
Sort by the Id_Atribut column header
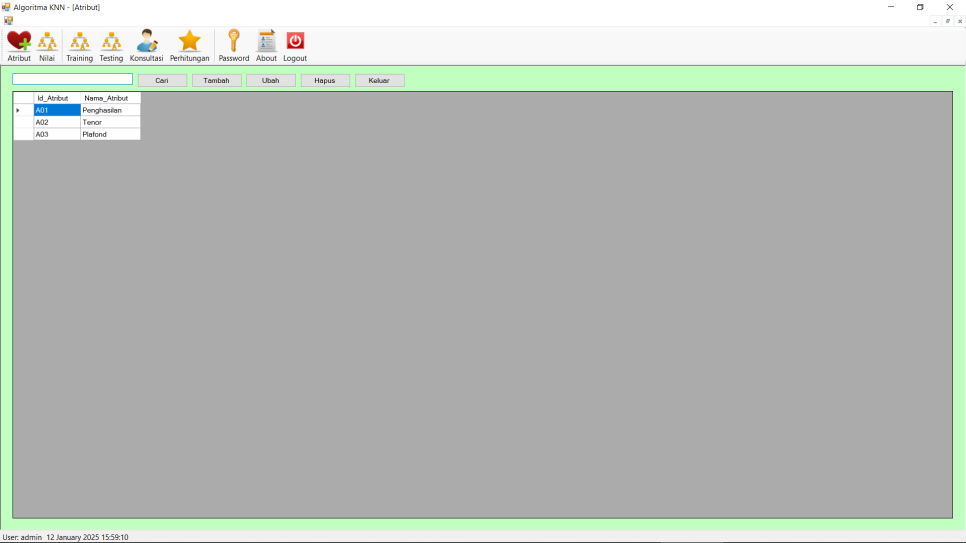(x=57, y=98)
